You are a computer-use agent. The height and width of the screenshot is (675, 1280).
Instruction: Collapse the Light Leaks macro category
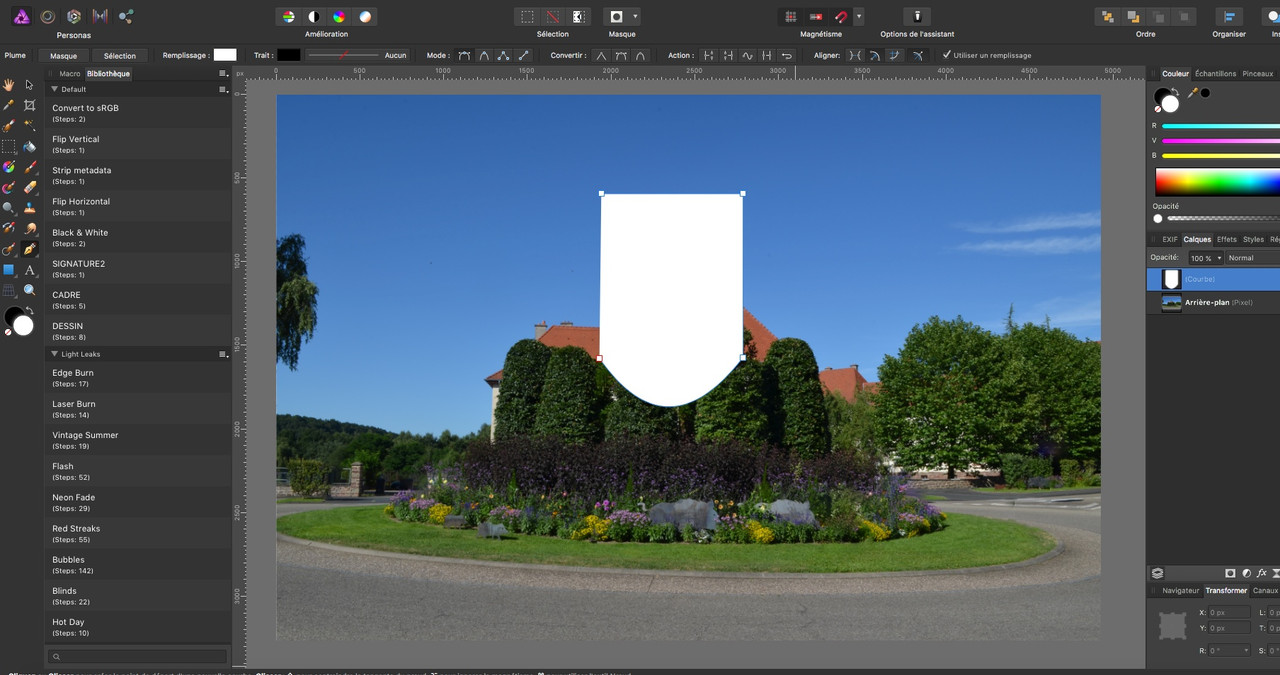click(x=54, y=354)
